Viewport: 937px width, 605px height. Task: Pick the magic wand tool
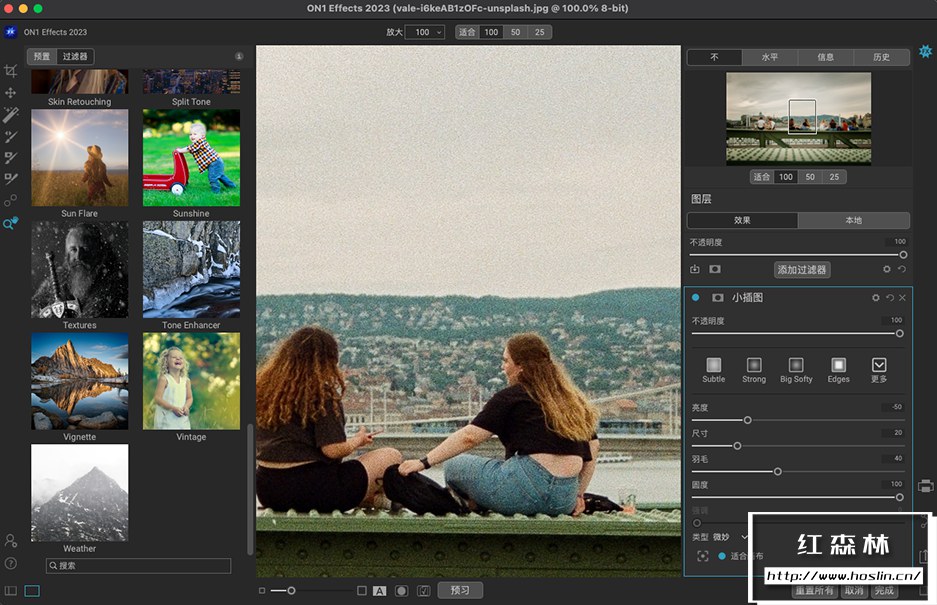click(x=11, y=115)
